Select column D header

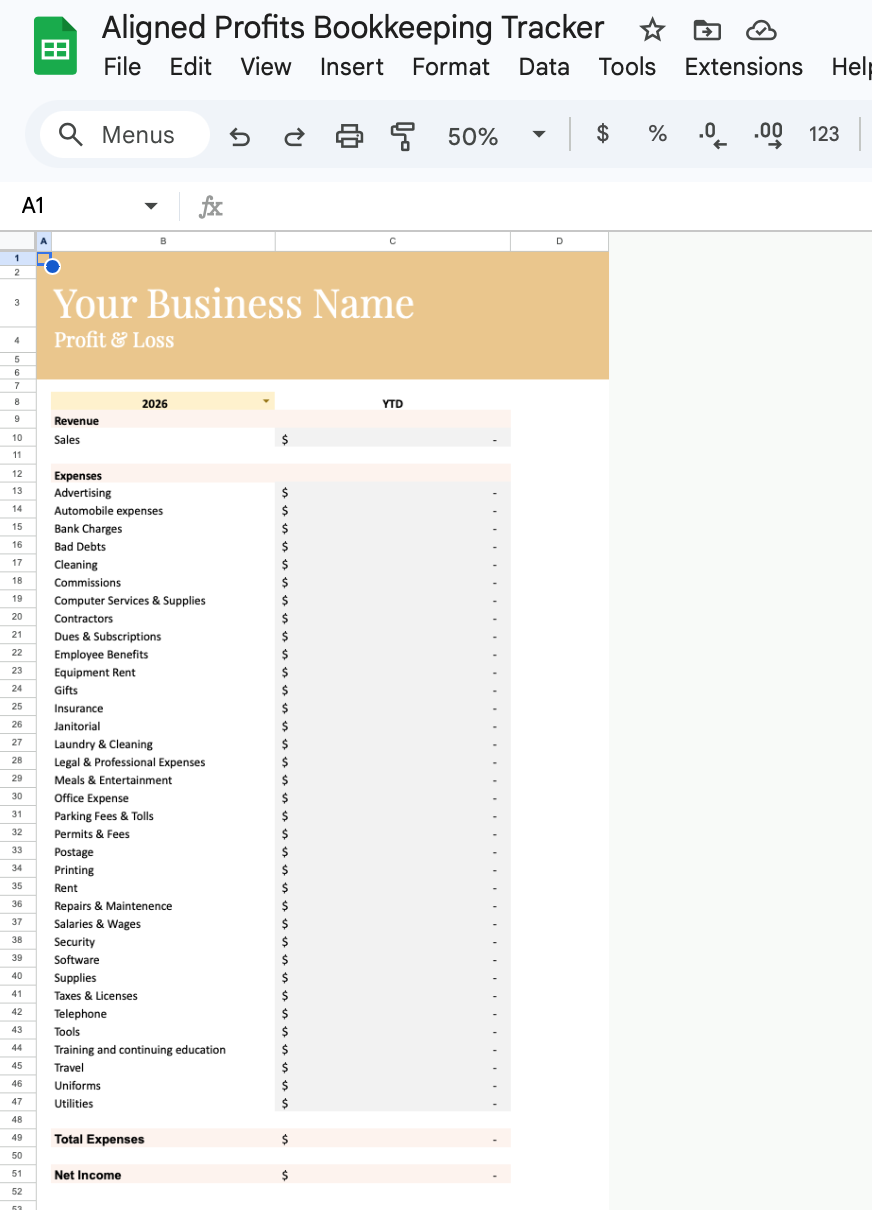(x=559, y=241)
